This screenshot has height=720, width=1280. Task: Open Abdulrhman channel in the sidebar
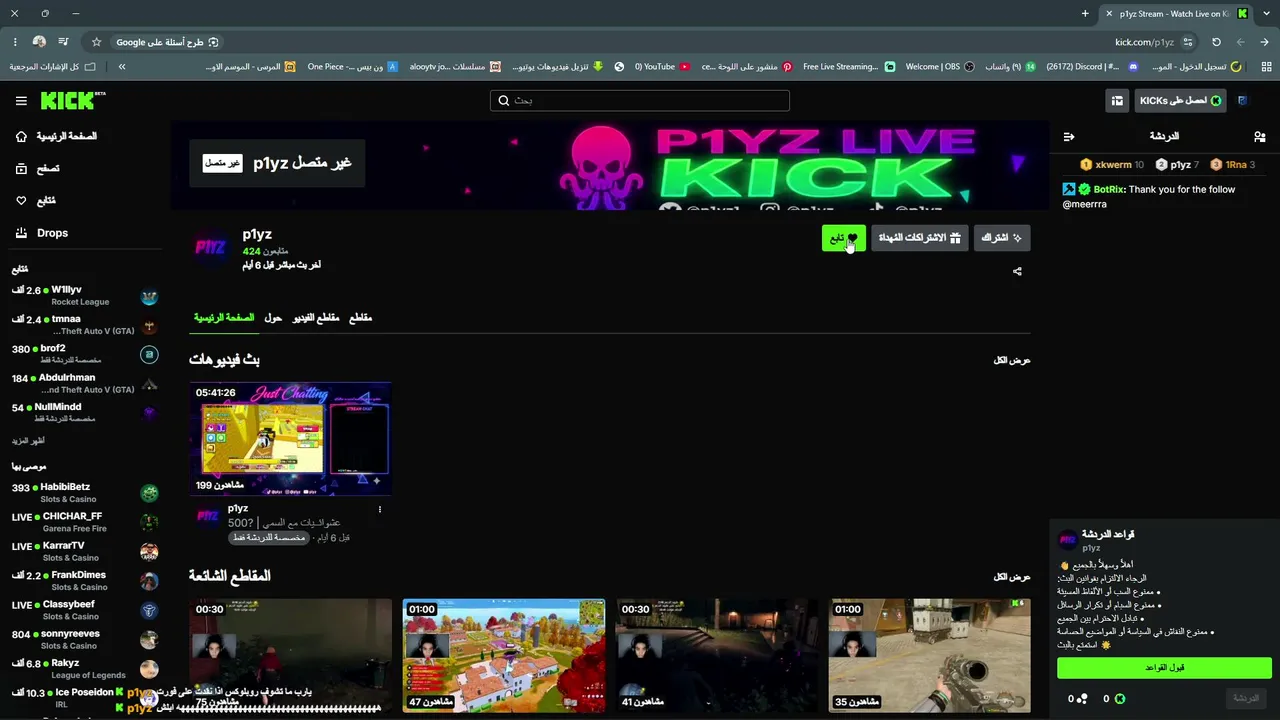pos(85,383)
